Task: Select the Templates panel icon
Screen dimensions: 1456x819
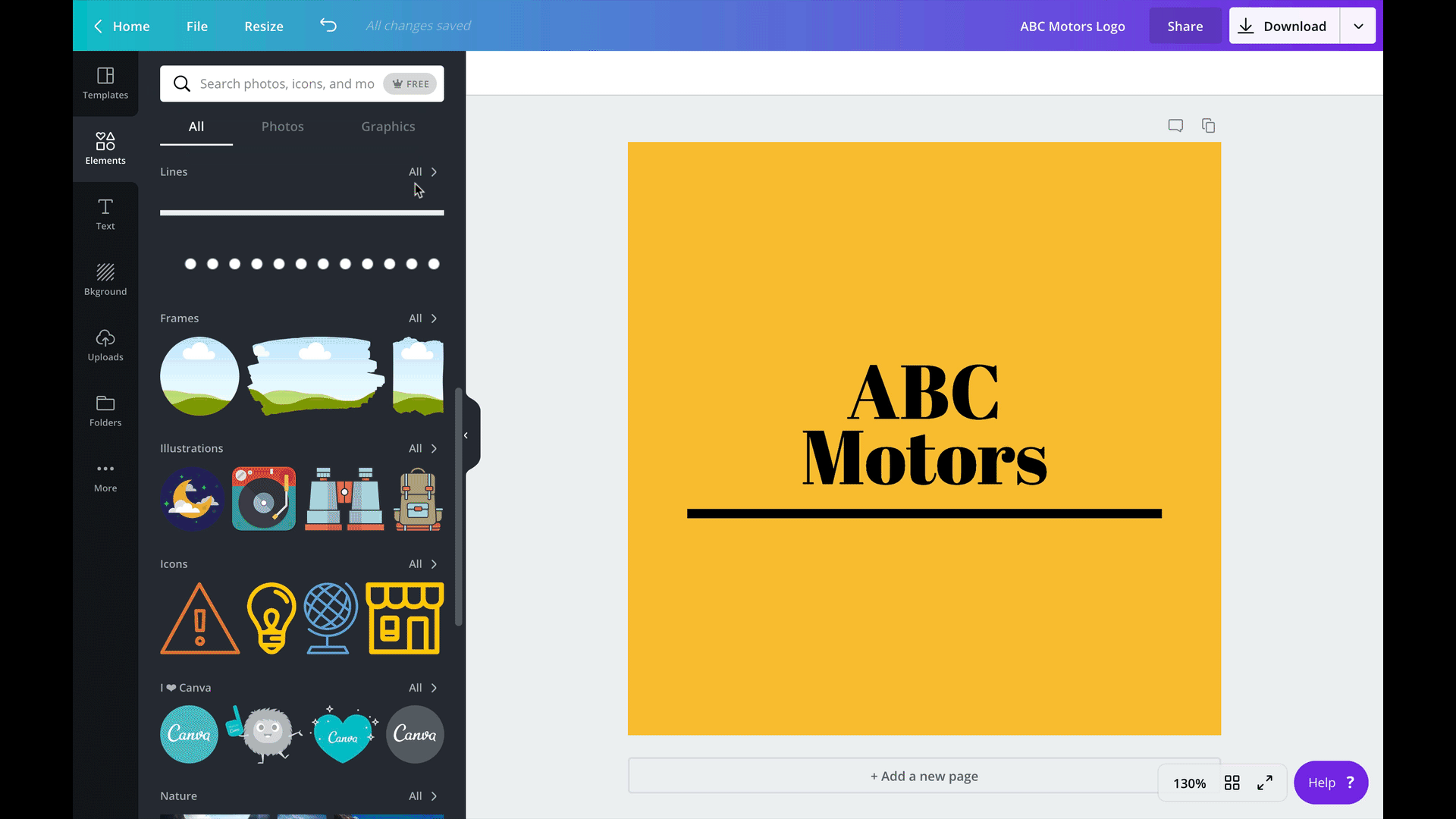Action: 105,82
